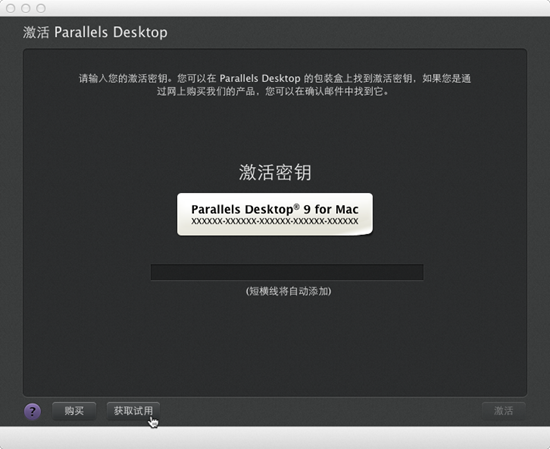This screenshot has height=449, width=550.
Task: Click the (短横线将自动添加) hint below the field
Action: click(288, 291)
